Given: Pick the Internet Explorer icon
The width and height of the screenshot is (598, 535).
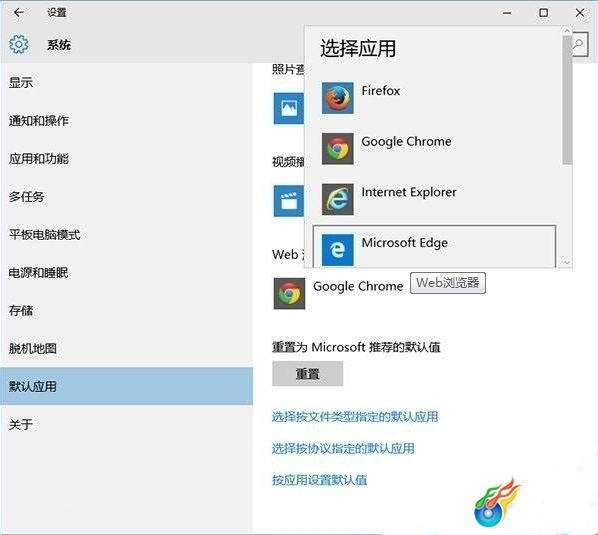Looking at the screenshot, I should [337, 199].
